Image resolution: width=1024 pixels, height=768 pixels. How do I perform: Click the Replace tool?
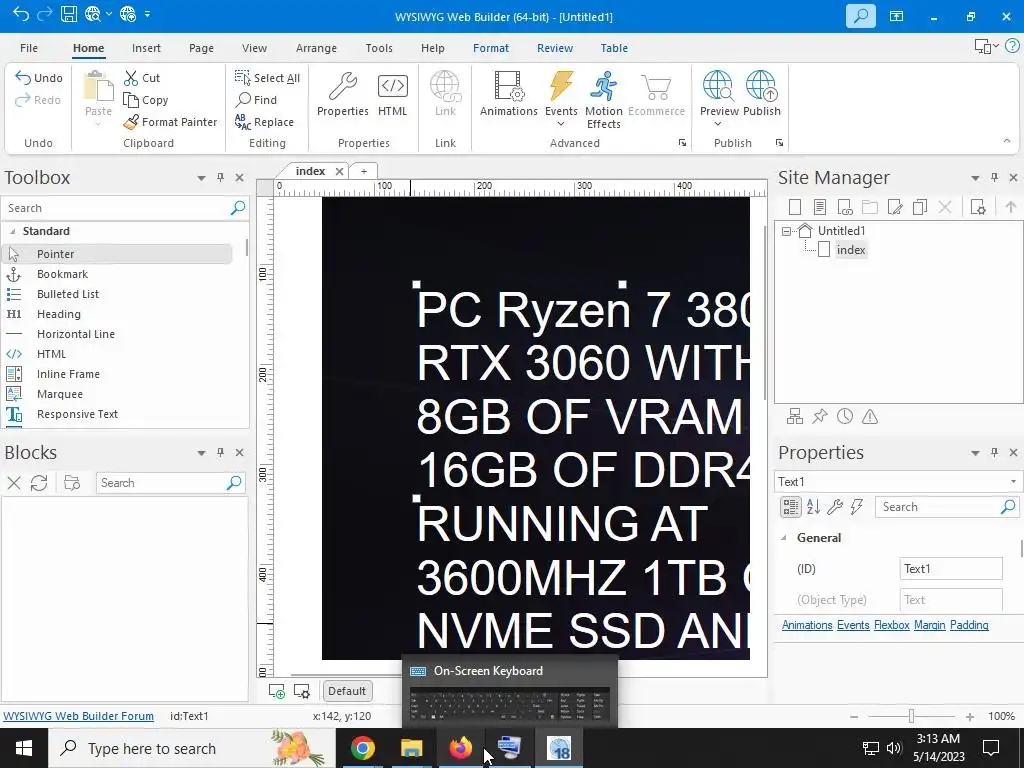(264, 122)
